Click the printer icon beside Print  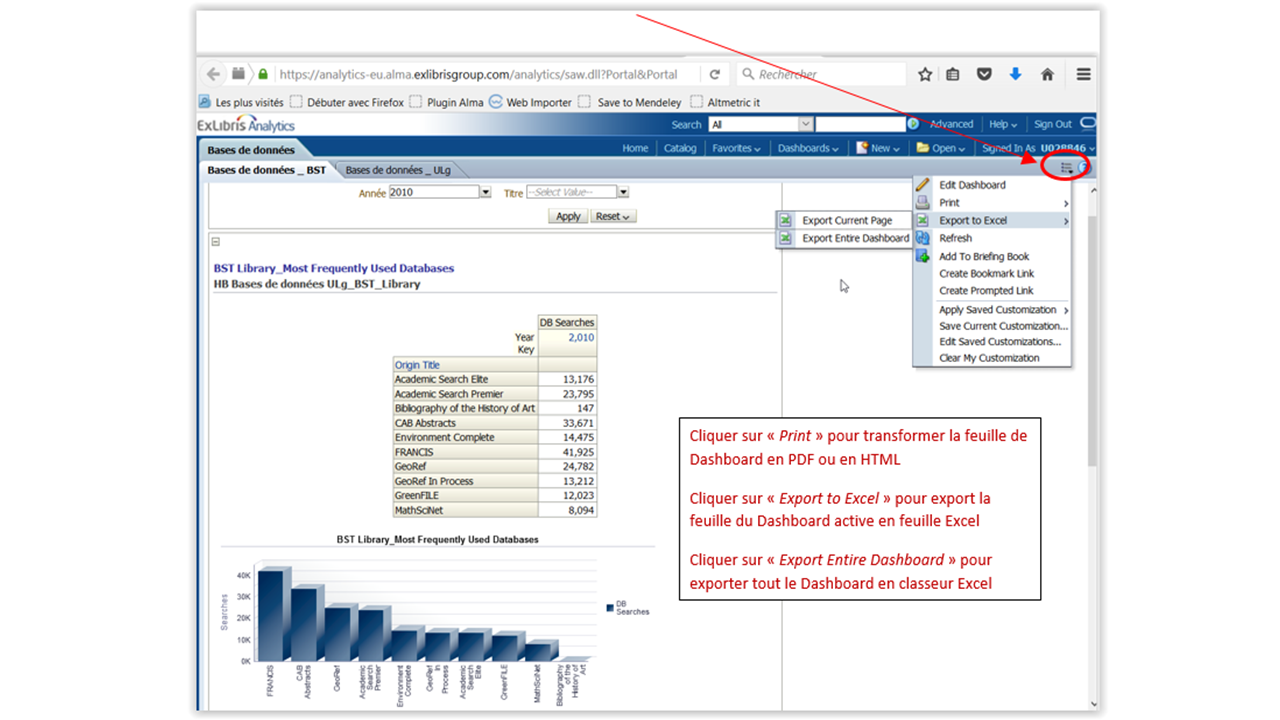coord(923,203)
